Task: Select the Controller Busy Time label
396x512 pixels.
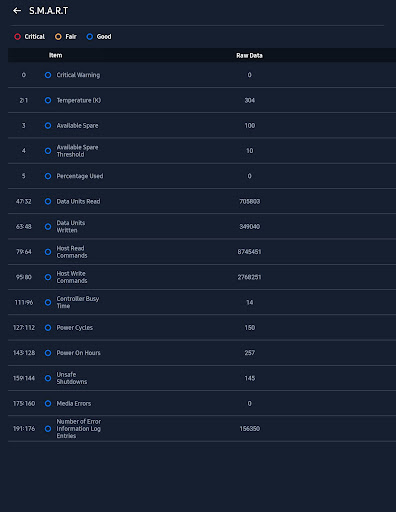Action: pos(78,302)
